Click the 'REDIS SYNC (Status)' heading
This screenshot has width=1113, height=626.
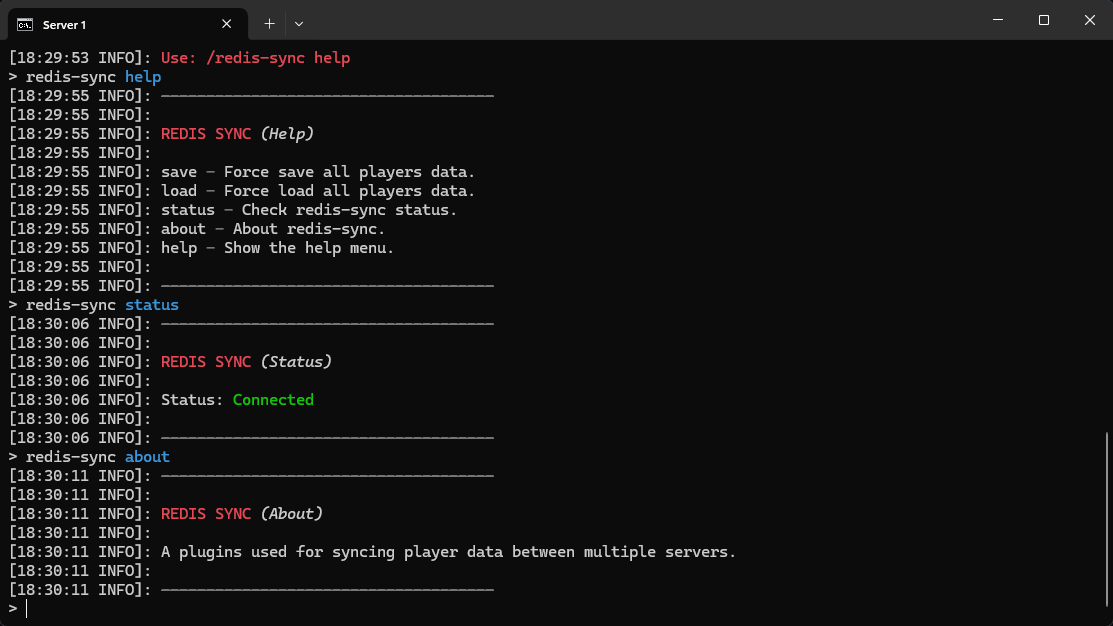point(246,362)
